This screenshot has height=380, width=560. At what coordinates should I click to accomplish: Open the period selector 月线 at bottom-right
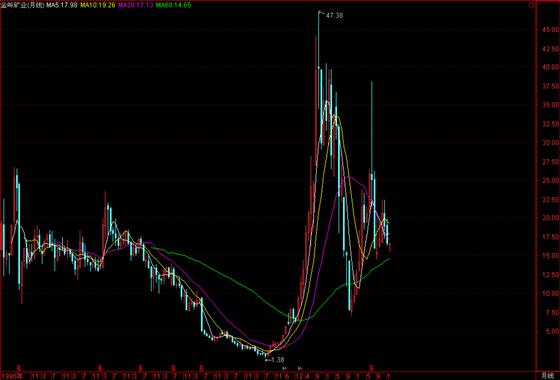pos(546,376)
